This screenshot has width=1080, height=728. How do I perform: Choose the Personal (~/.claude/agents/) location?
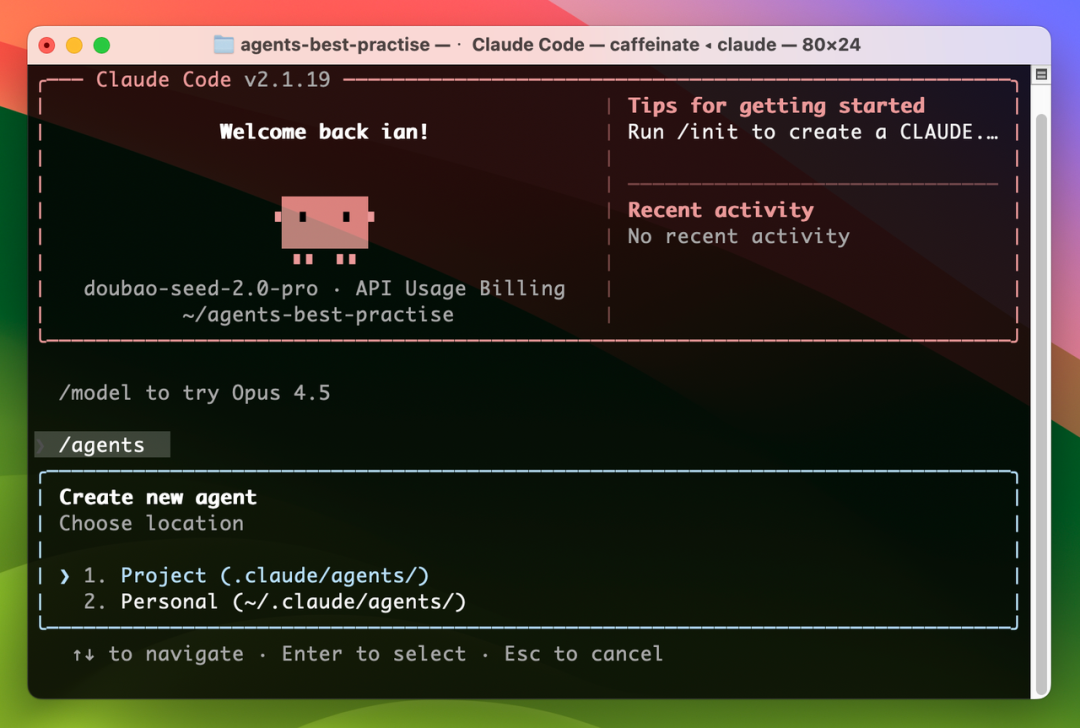[293, 602]
